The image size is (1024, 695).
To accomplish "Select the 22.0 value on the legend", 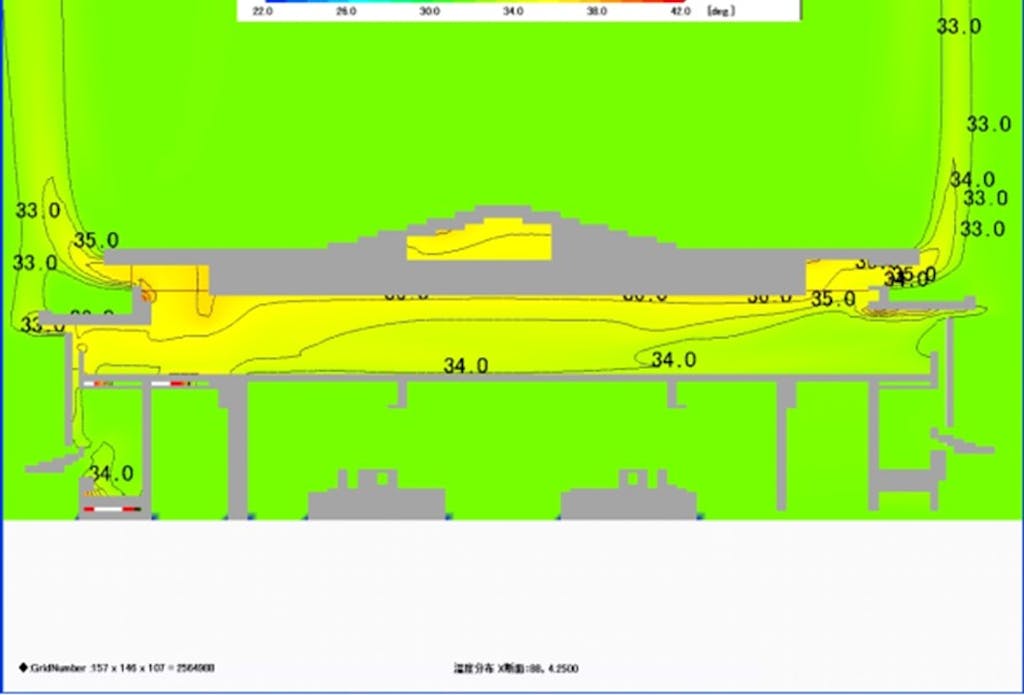I will click(264, 11).
